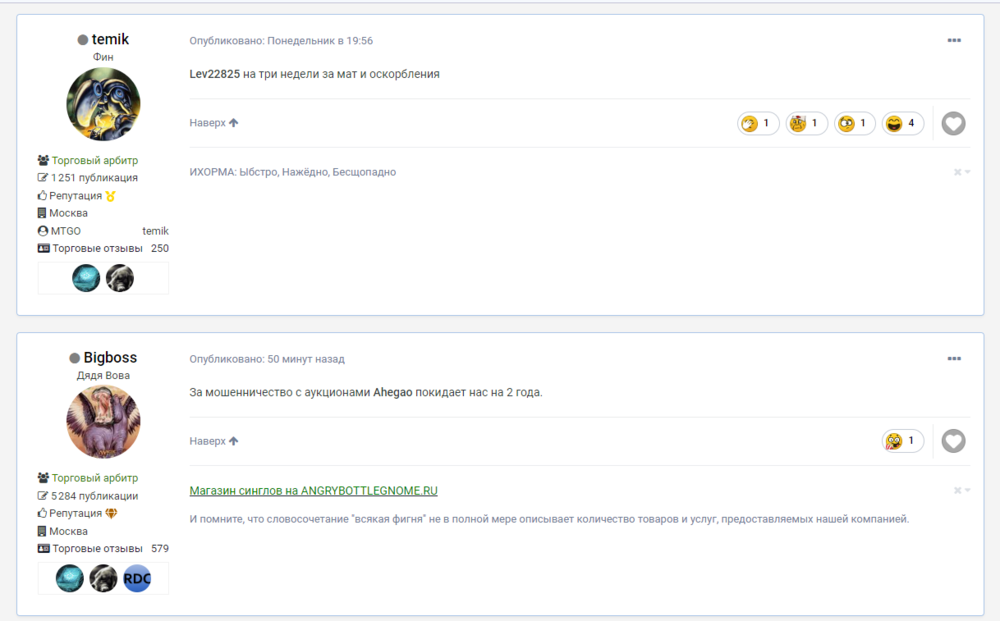
Task: Open the ANGRYBOTTLEGNOME.RU singles shop link
Action: tap(313, 491)
